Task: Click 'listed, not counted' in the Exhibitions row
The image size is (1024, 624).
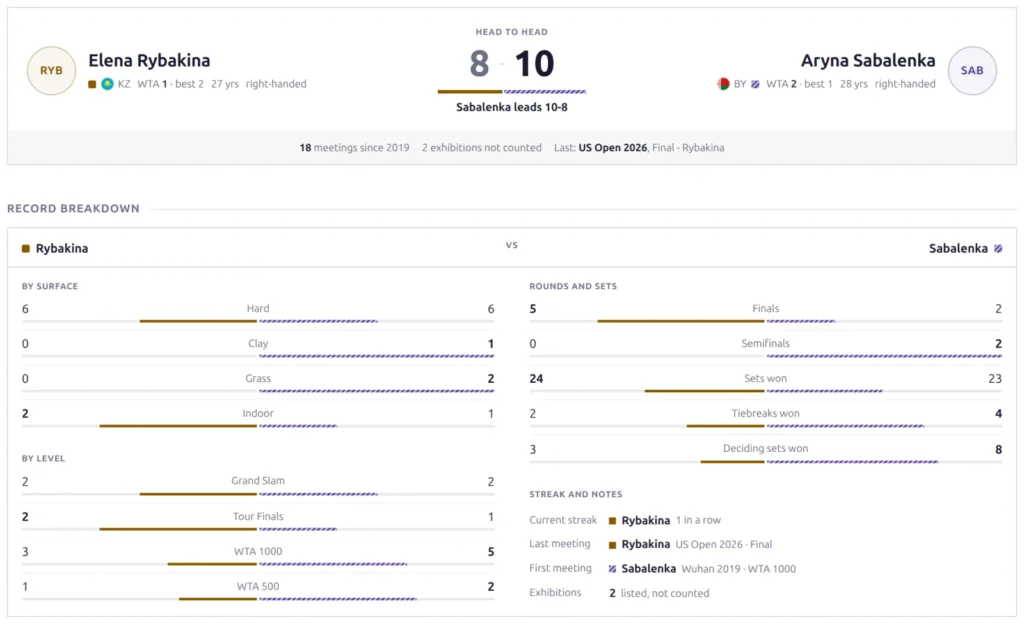Action: tap(665, 593)
